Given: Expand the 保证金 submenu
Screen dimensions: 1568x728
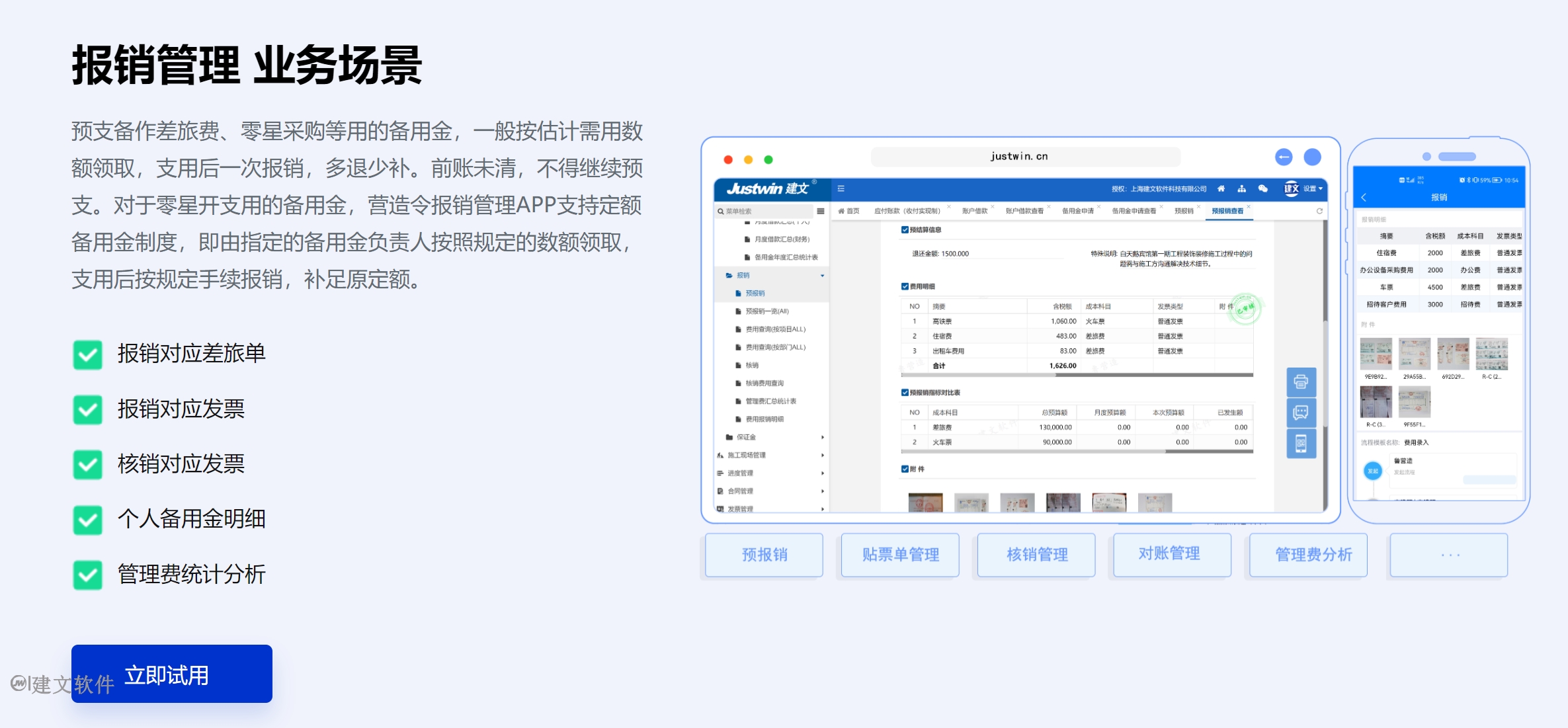Looking at the screenshot, I should pyautogui.click(x=823, y=436).
